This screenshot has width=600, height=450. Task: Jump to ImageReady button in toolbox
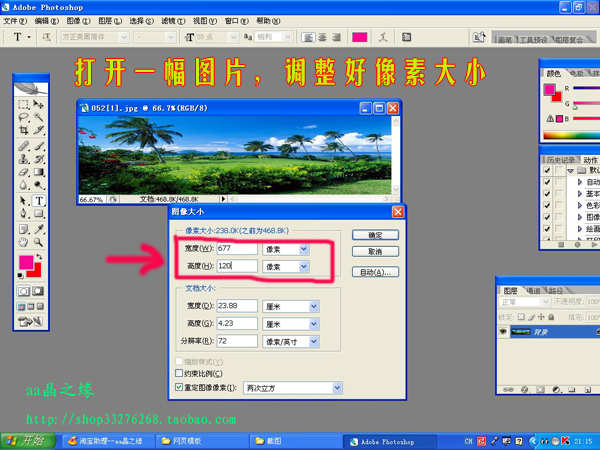coord(30,322)
